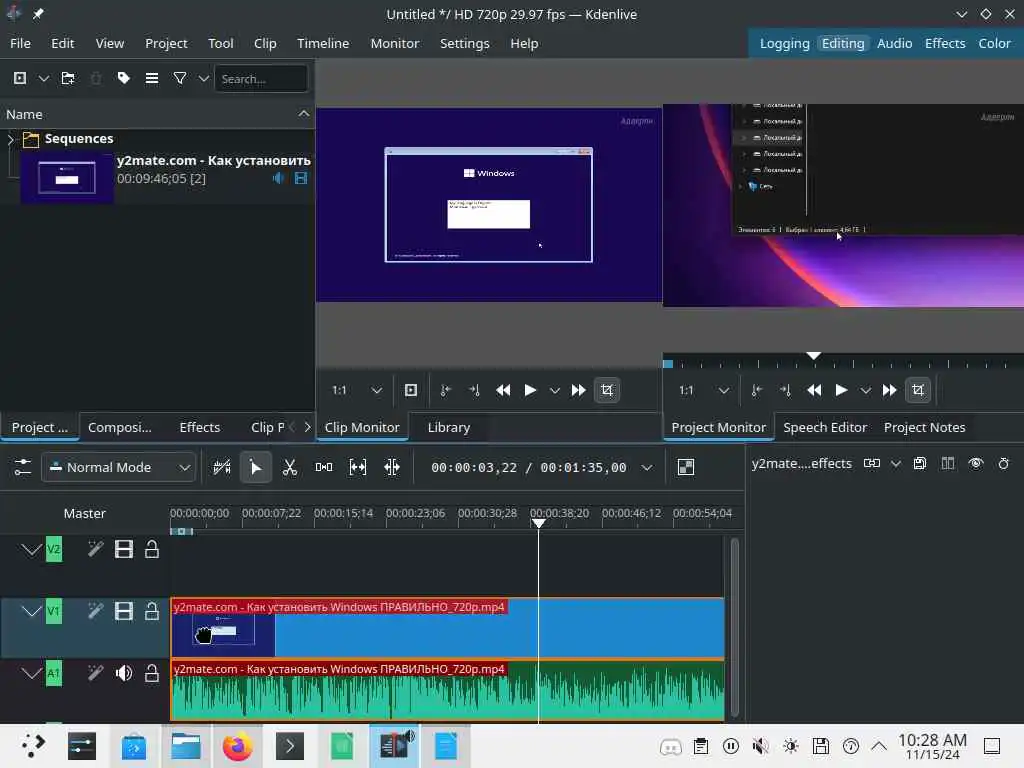Save the effect stack icon
Screen dimensions: 1024x768
point(920,463)
